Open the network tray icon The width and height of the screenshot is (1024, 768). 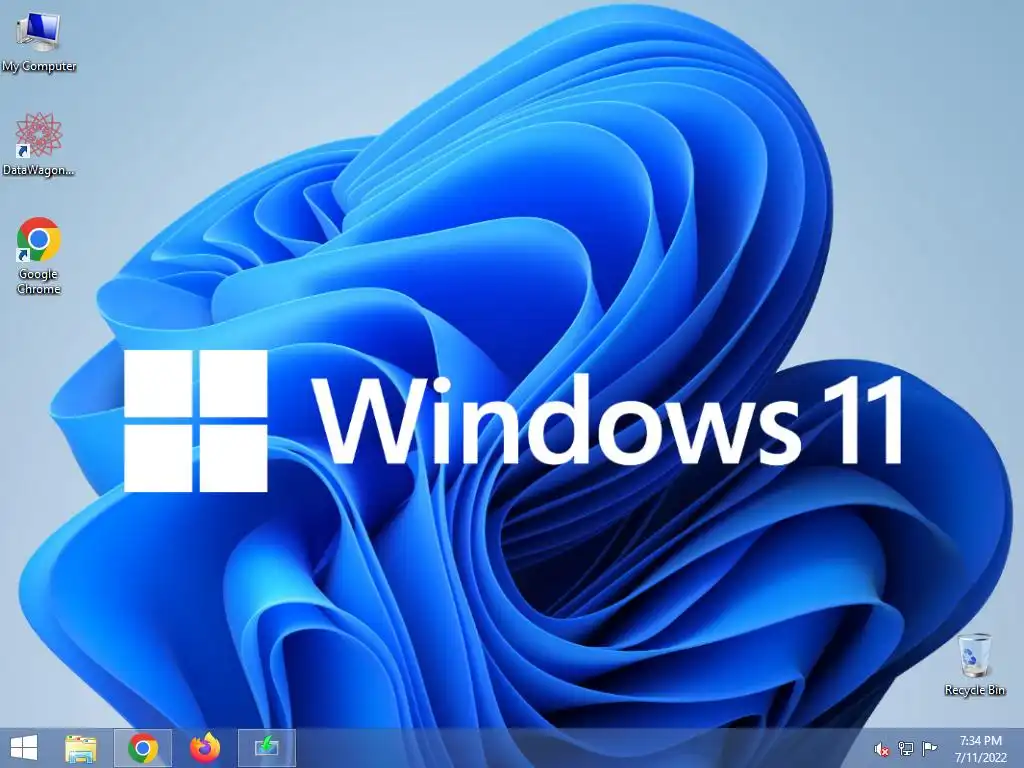coord(906,749)
